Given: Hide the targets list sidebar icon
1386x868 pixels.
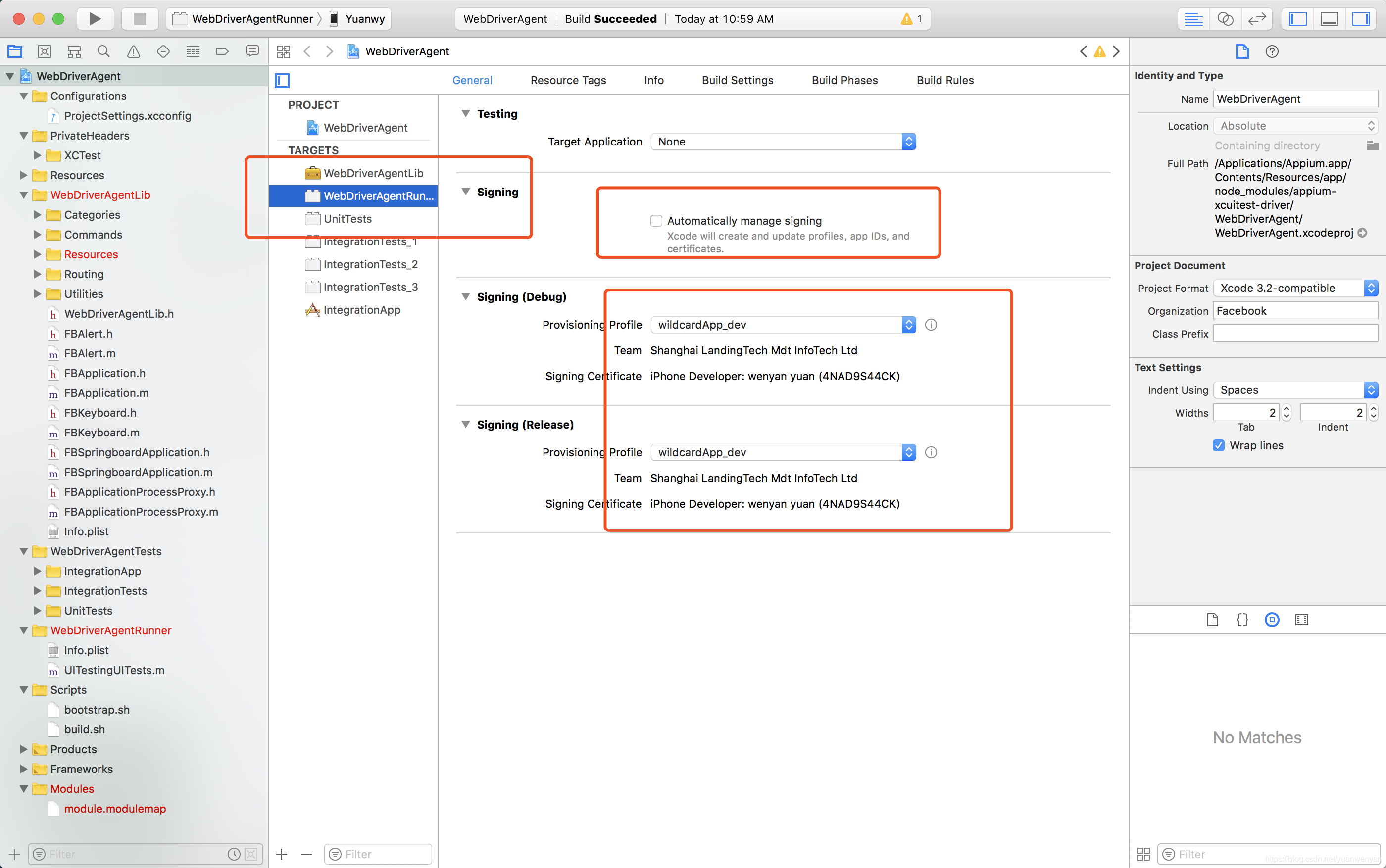Looking at the screenshot, I should (283, 80).
